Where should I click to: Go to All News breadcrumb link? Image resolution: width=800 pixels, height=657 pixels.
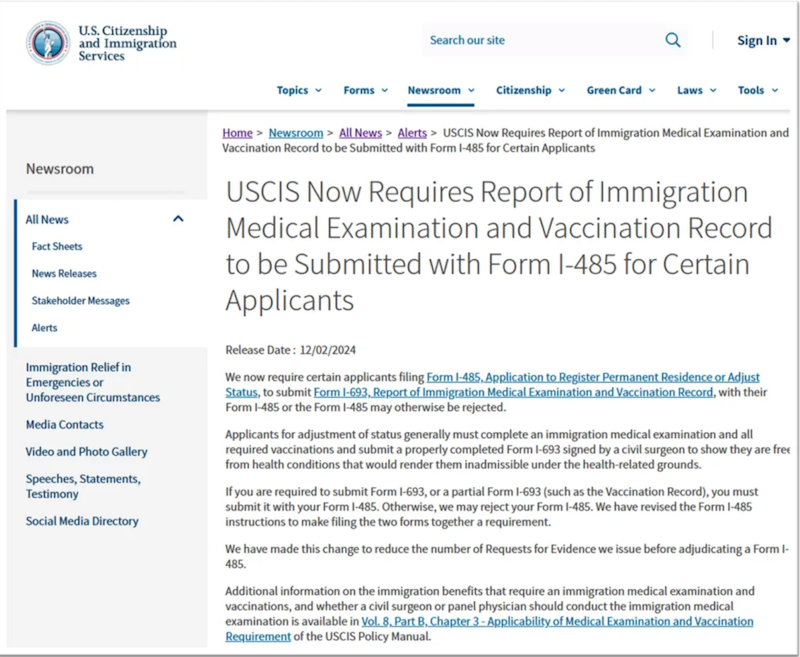click(360, 133)
